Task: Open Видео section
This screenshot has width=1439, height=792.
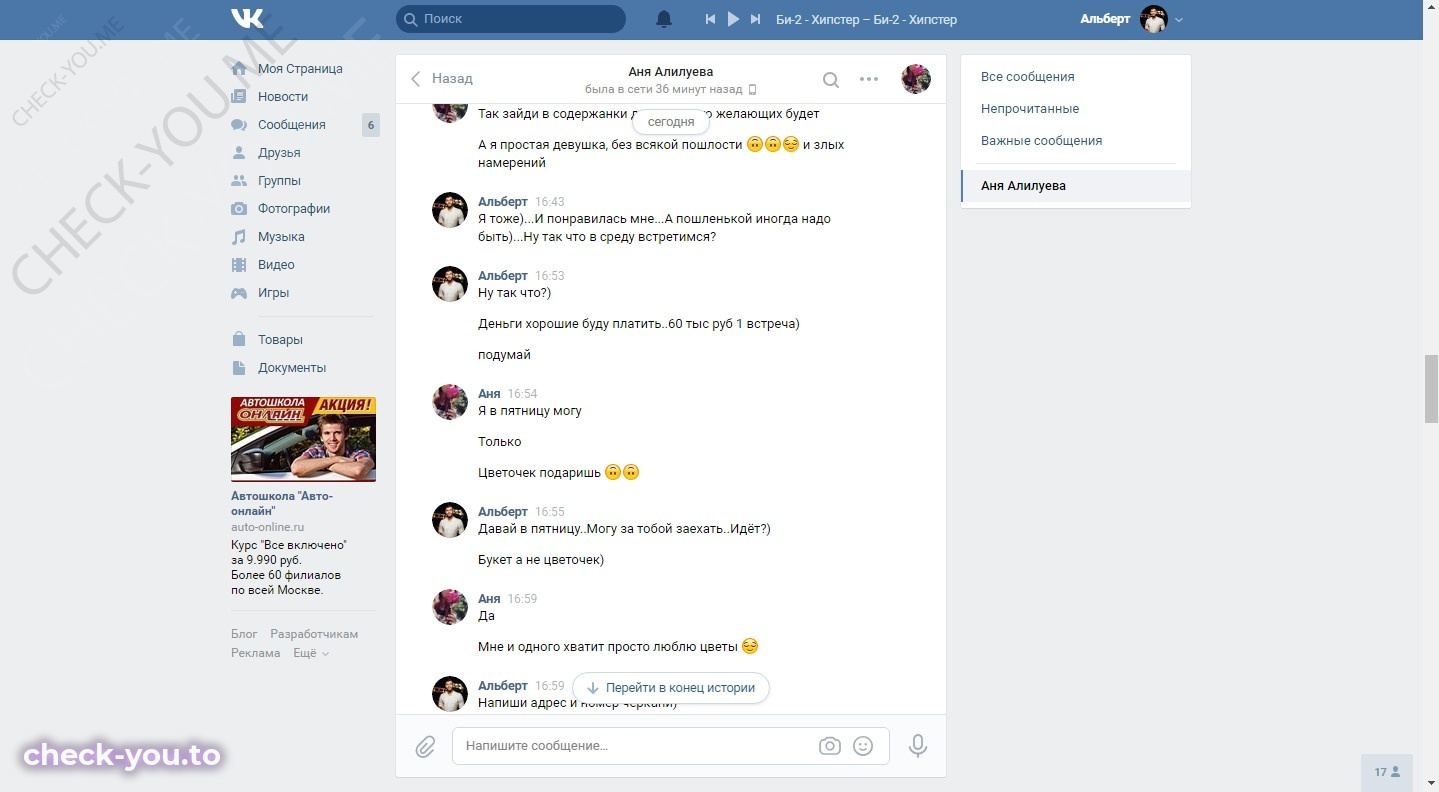Action: tap(276, 265)
